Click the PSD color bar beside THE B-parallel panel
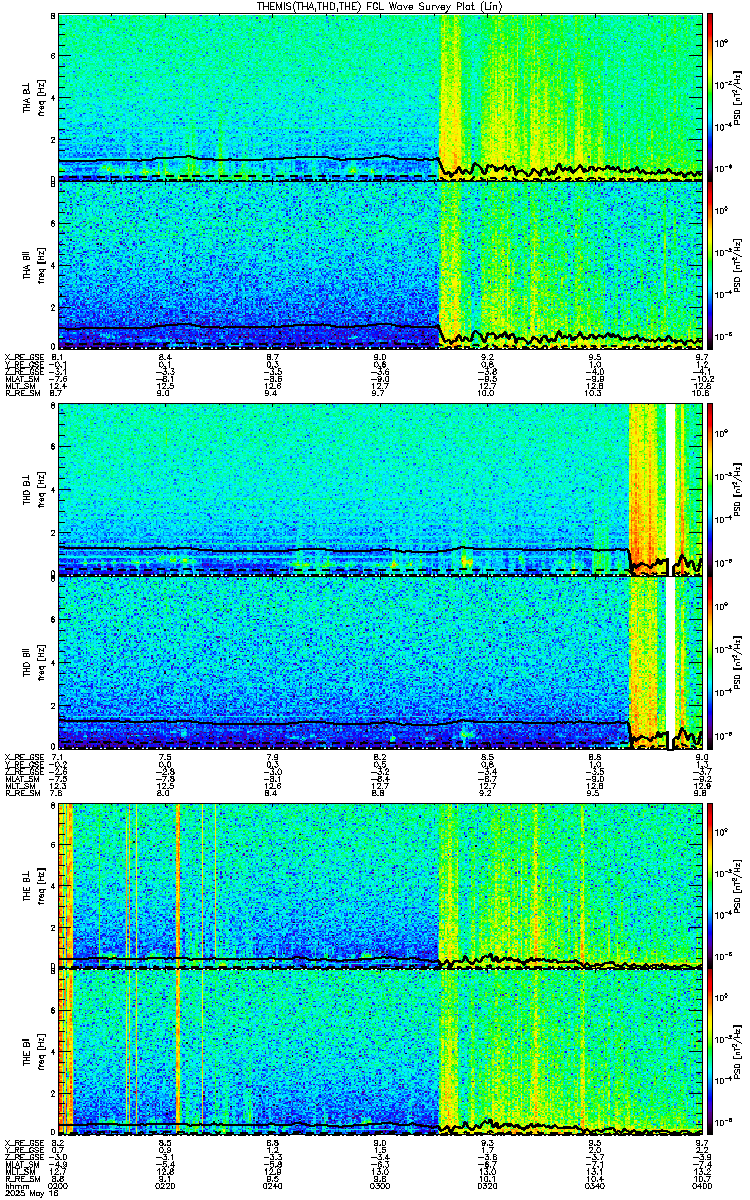 tap(710, 1052)
